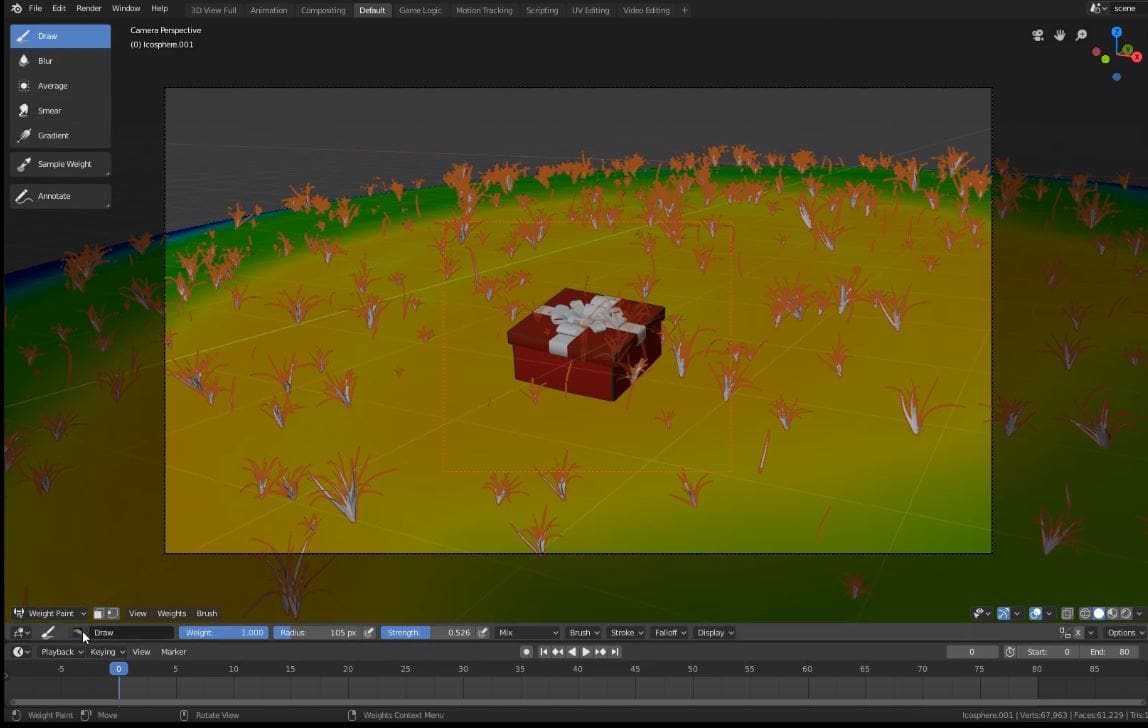
Task: Toggle viewport overlays
Action: [1035, 614]
